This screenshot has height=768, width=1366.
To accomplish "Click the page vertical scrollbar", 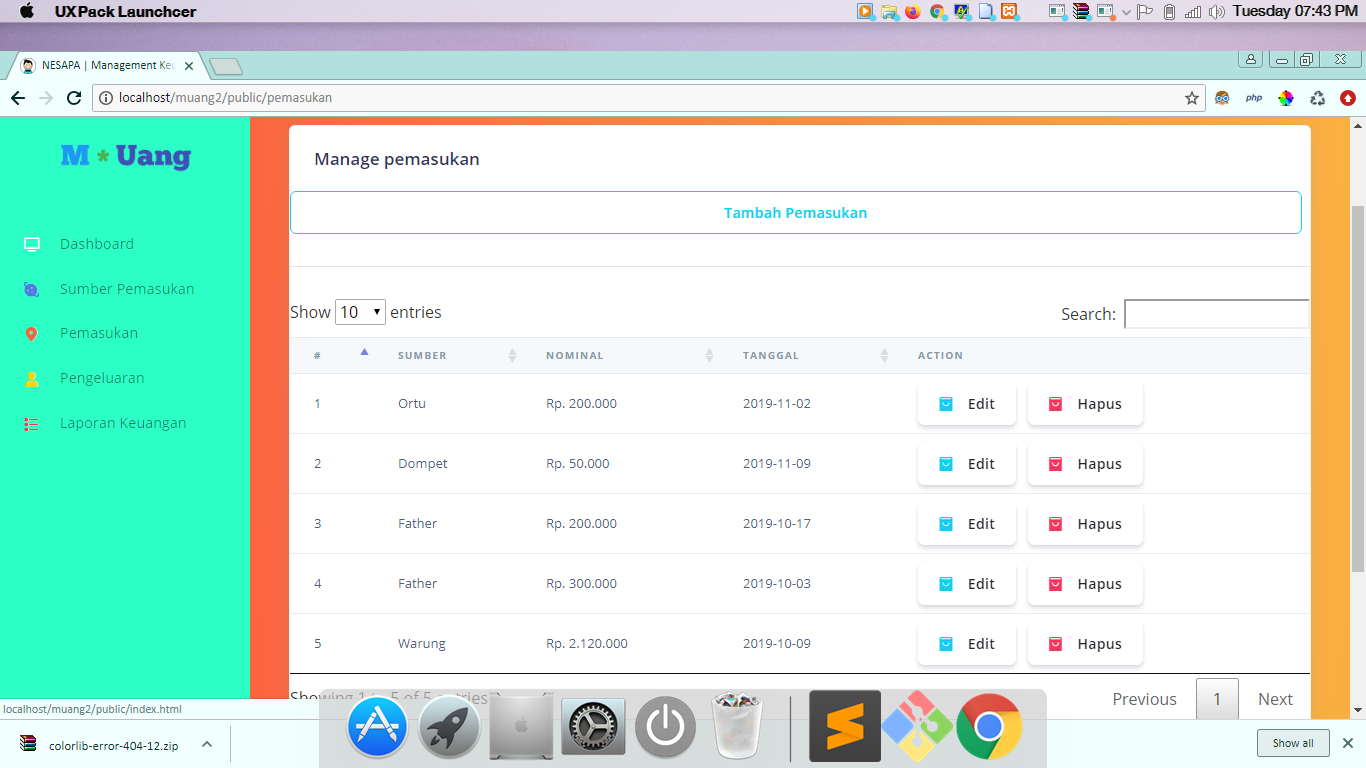I will click(1357, 390).
